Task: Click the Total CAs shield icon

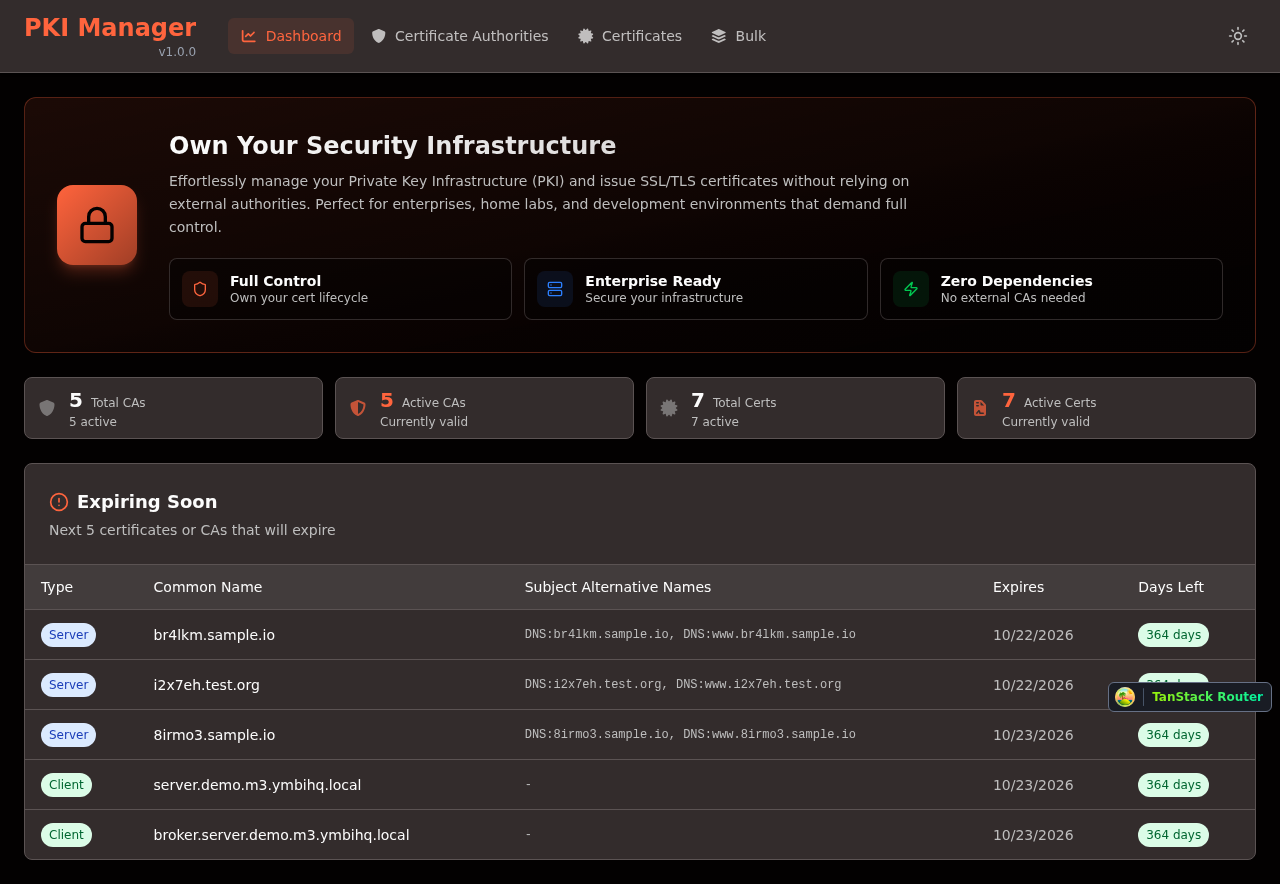Action: point(47,408)
